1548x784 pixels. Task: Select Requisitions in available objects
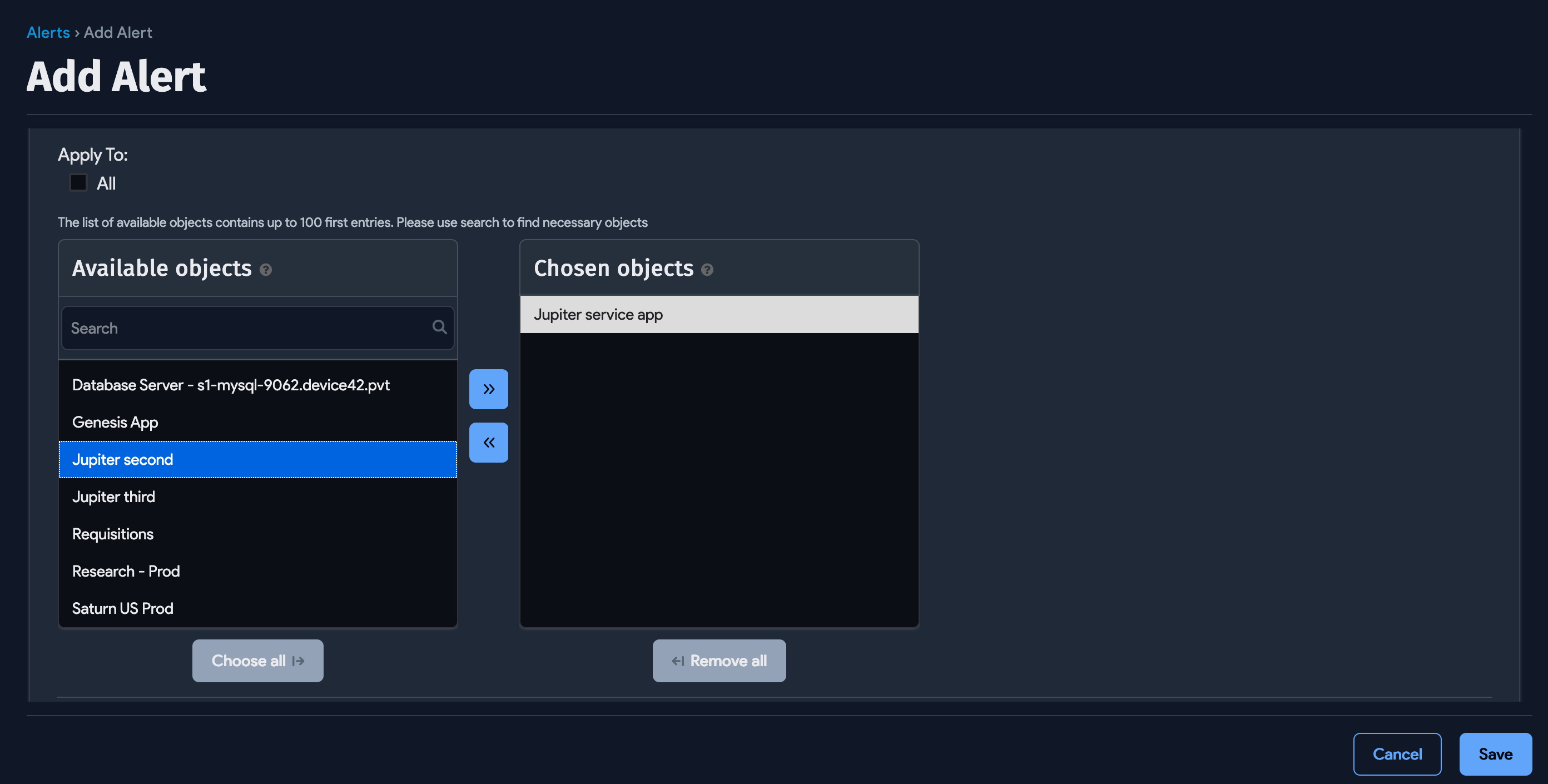point(112,533)
